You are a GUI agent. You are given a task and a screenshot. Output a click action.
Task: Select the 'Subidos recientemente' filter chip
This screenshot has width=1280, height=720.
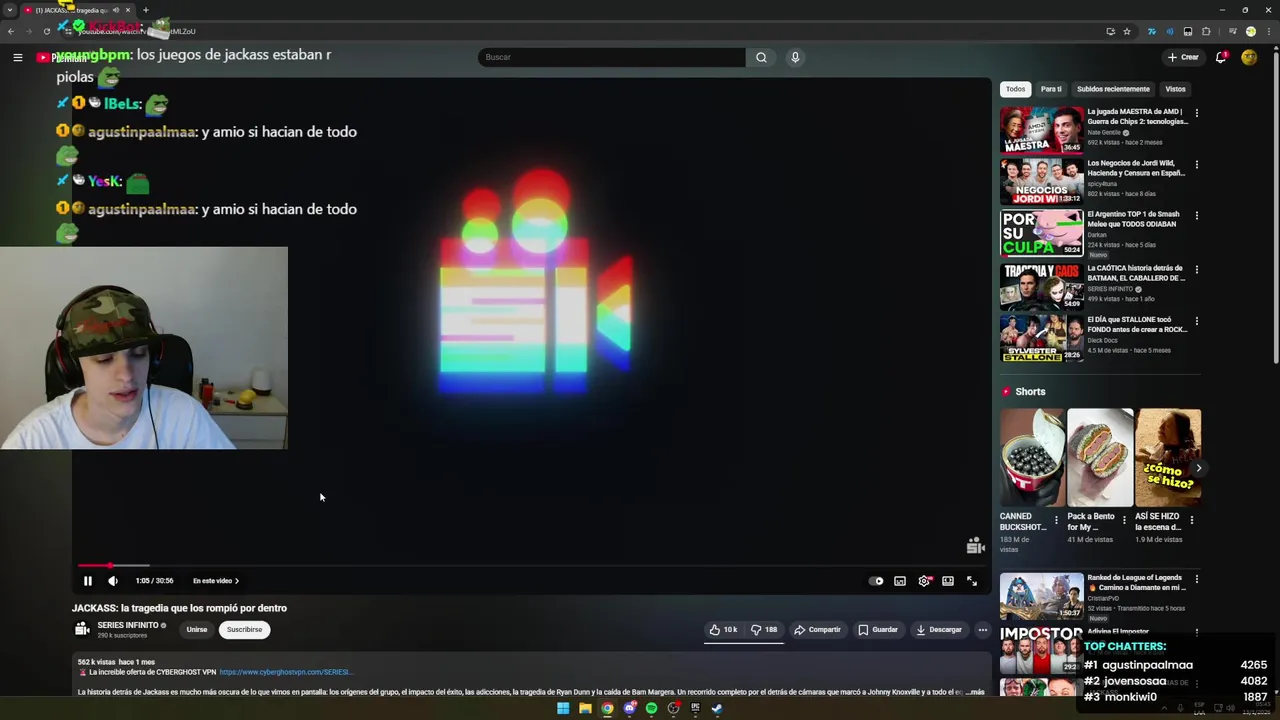[x=1113, y=89]
